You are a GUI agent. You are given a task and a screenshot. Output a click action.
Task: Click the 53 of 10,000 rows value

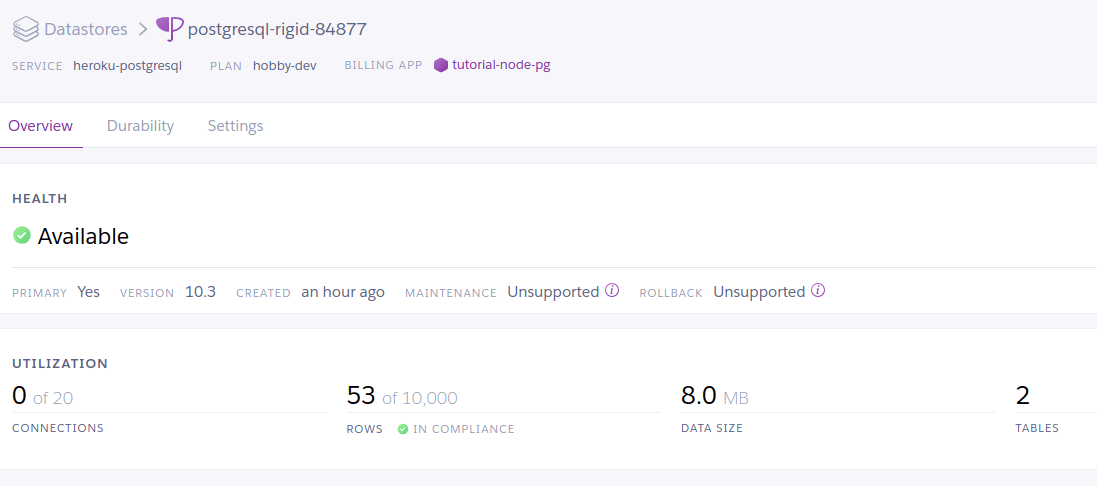click(x=402, y=396)
